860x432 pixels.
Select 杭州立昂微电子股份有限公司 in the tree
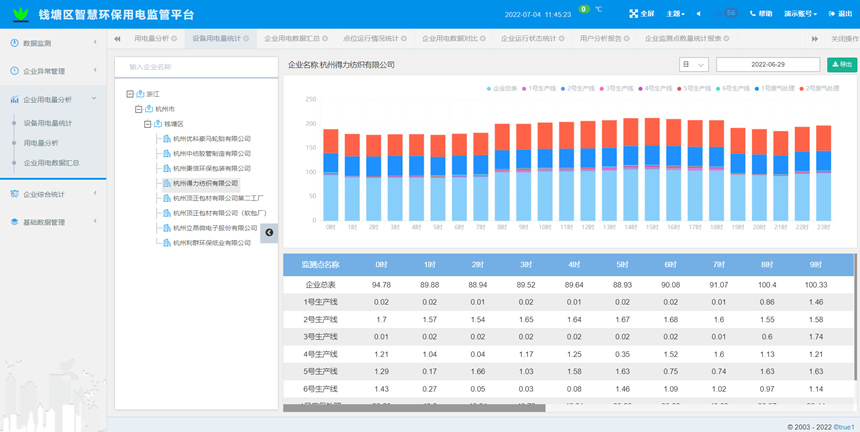214,228
